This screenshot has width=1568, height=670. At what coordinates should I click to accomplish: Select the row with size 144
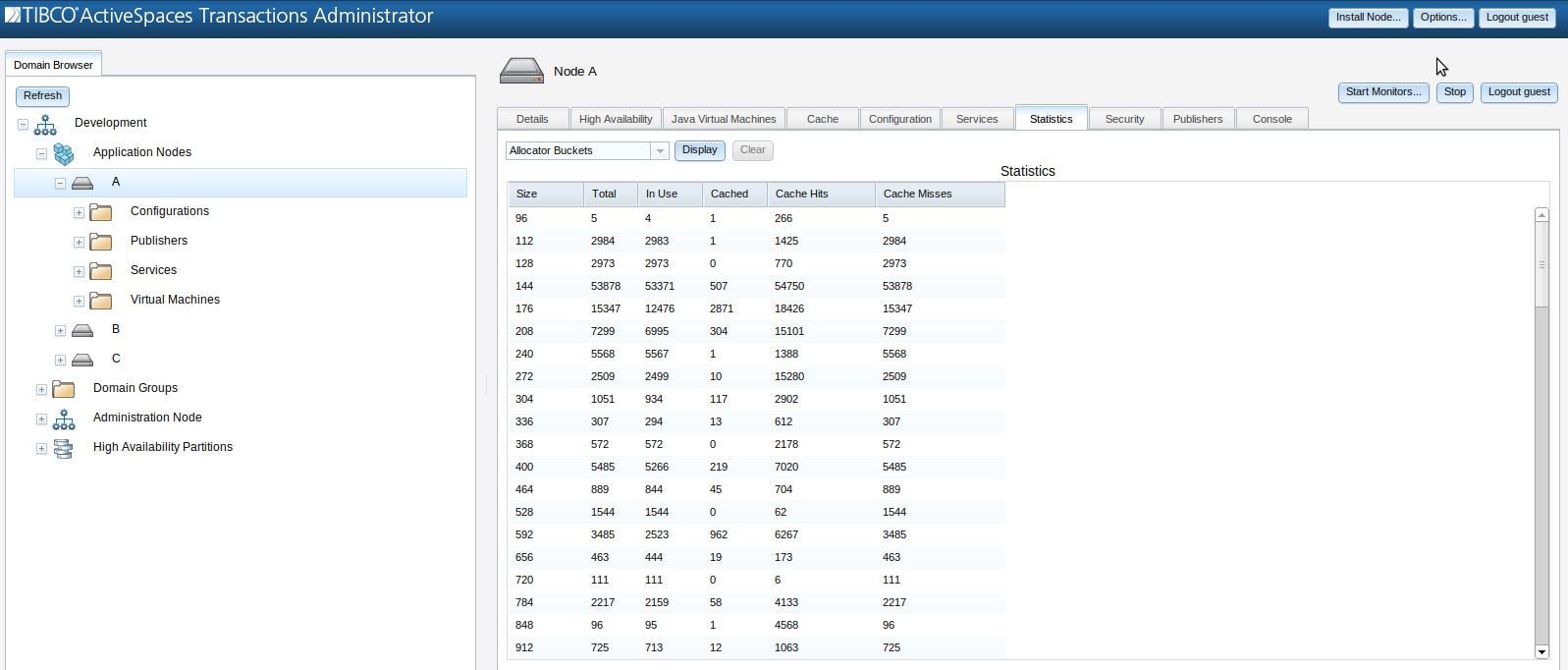click(x=756, y=286)
